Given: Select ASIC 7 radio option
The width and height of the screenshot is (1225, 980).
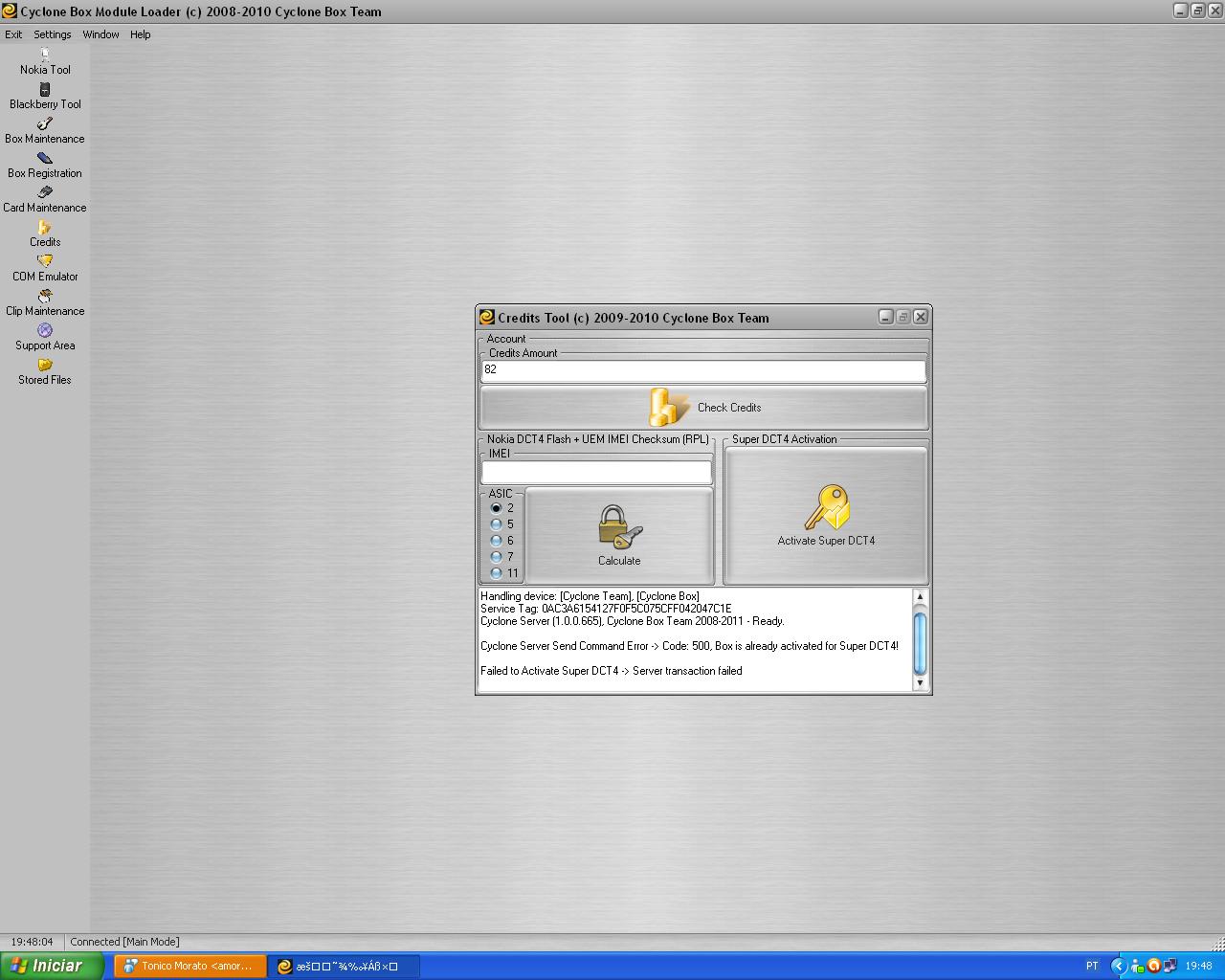Looking at the screenshot, I should (x=496, y=557).
